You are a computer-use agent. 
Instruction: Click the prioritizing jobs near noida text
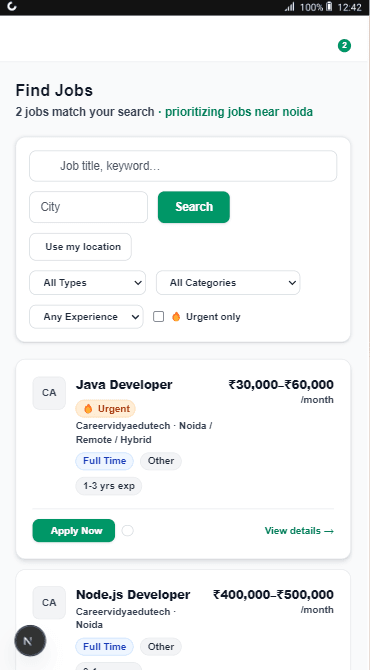pyautogui.click(x=239, y=112)
